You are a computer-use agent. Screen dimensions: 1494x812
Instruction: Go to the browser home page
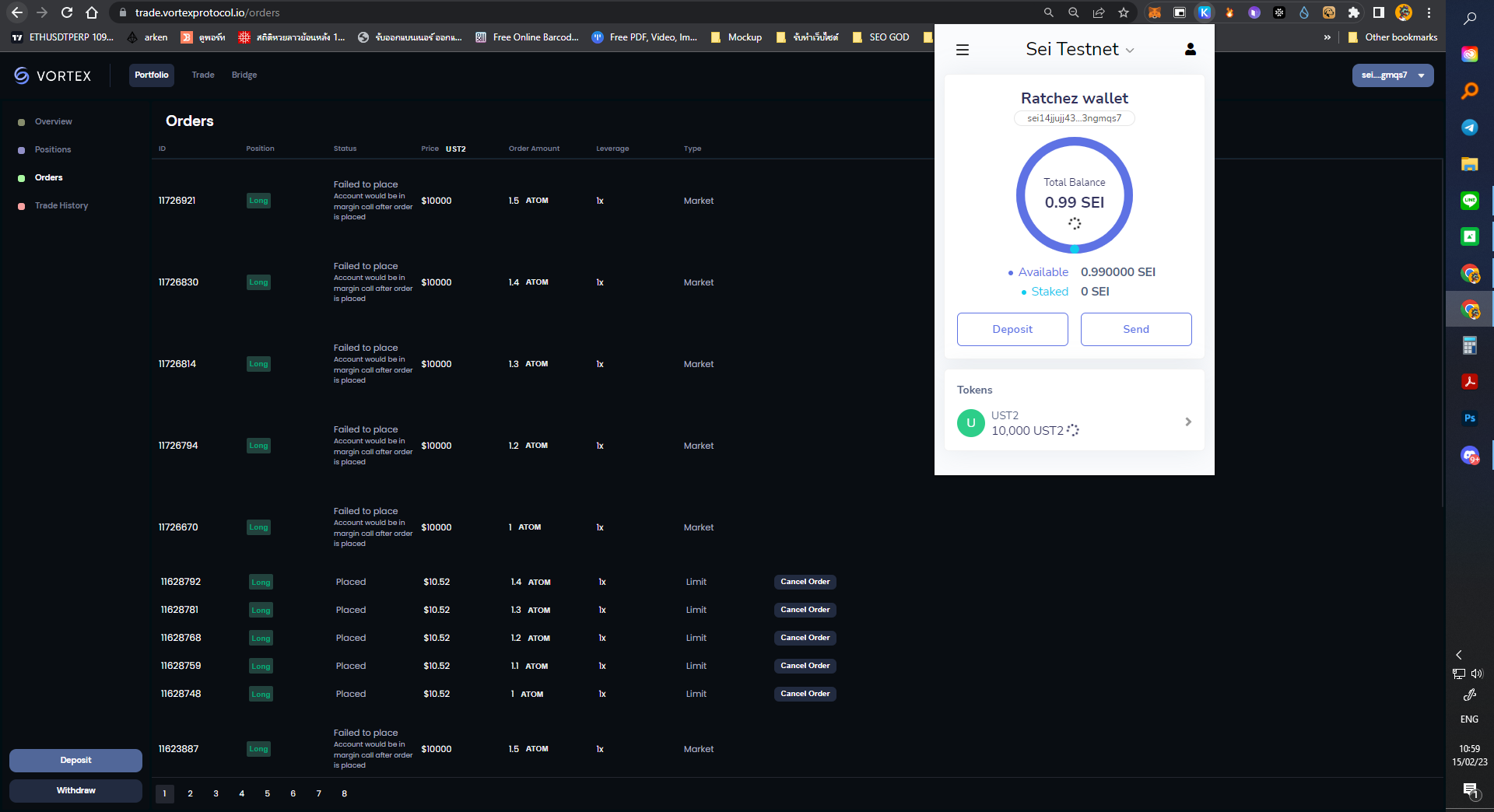coord(92,12)
